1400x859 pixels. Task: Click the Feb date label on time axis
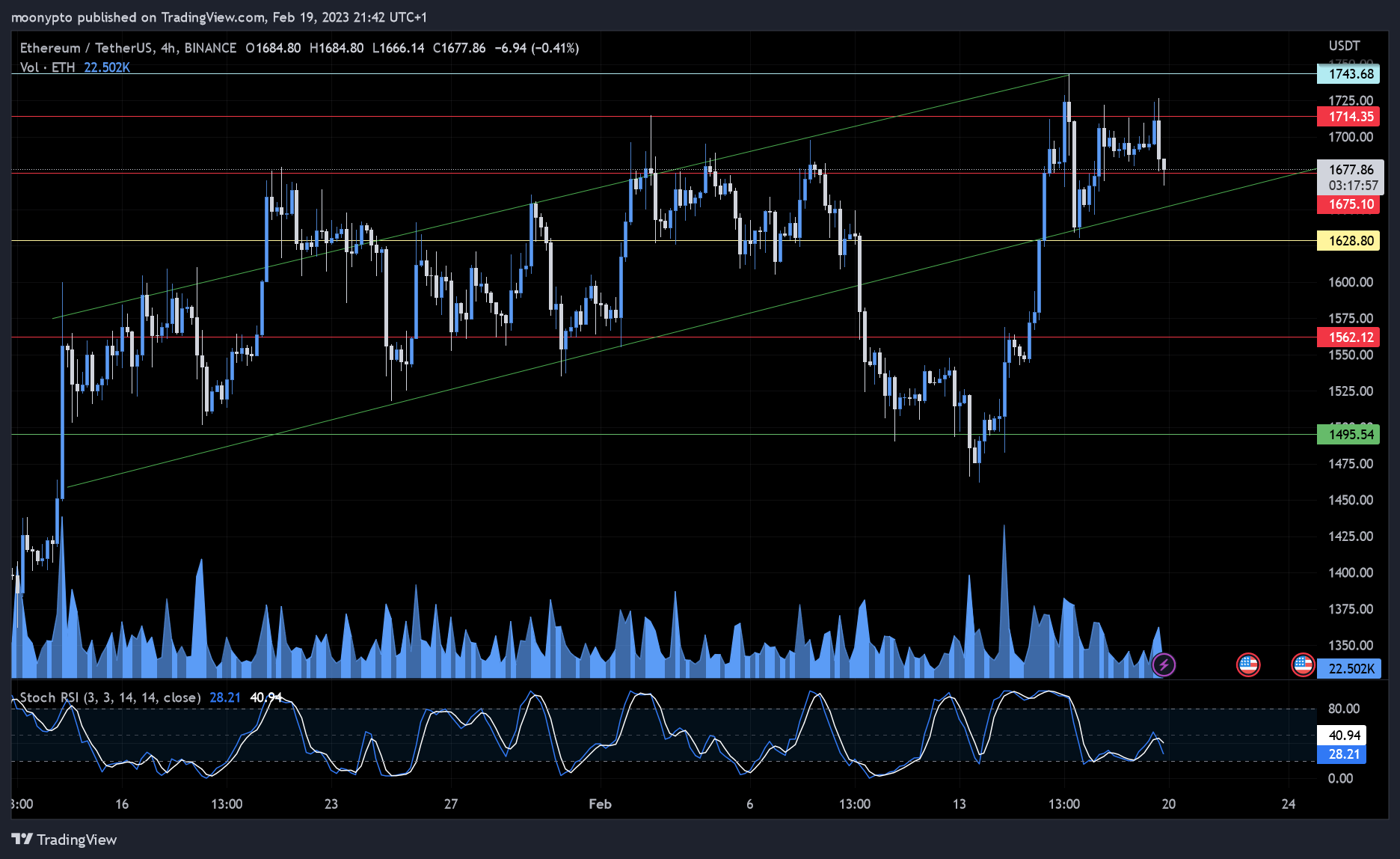tap(600, 804)
